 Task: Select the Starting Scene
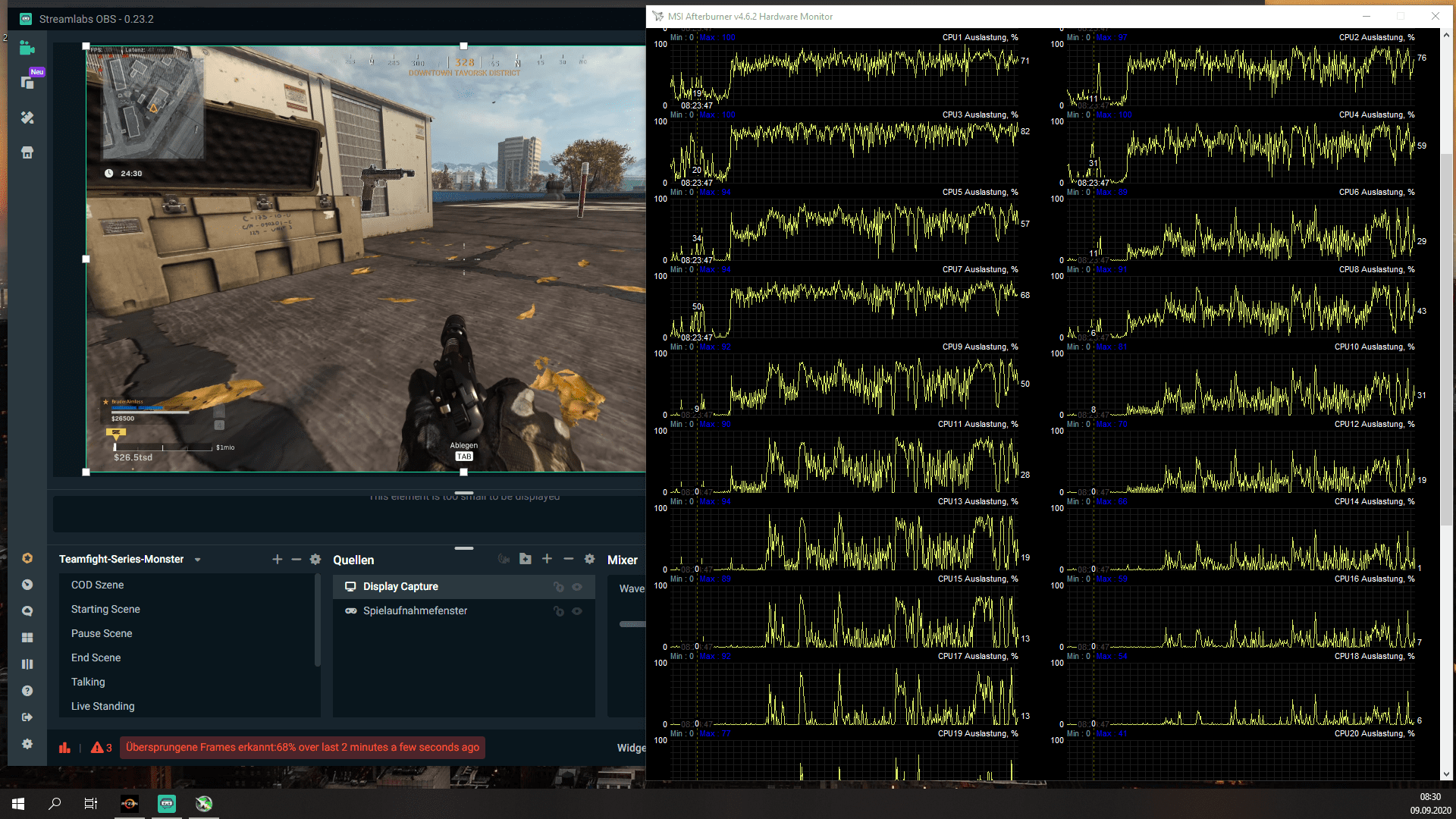tap(105, 609)
